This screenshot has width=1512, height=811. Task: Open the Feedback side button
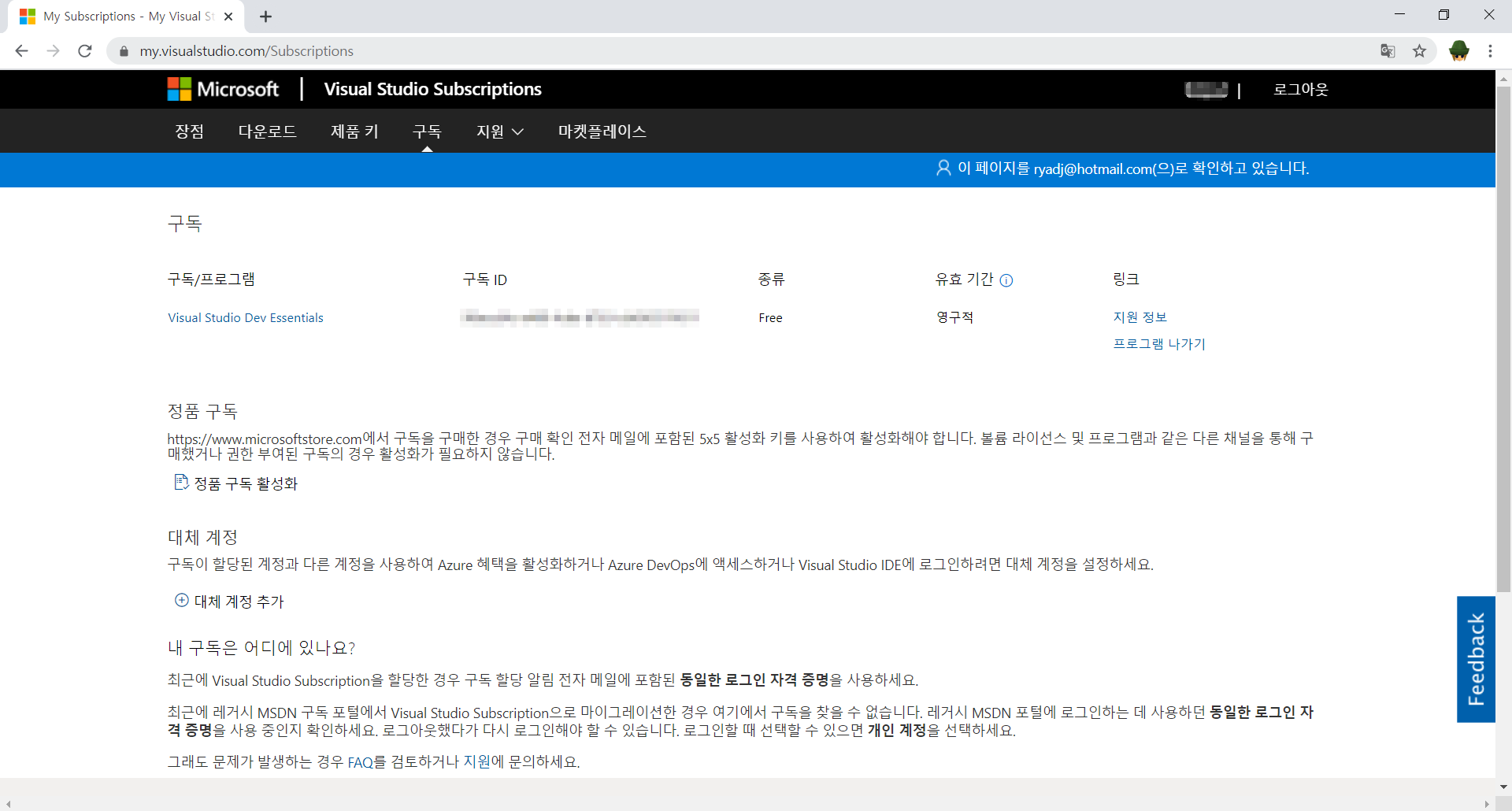(1476, 659)
